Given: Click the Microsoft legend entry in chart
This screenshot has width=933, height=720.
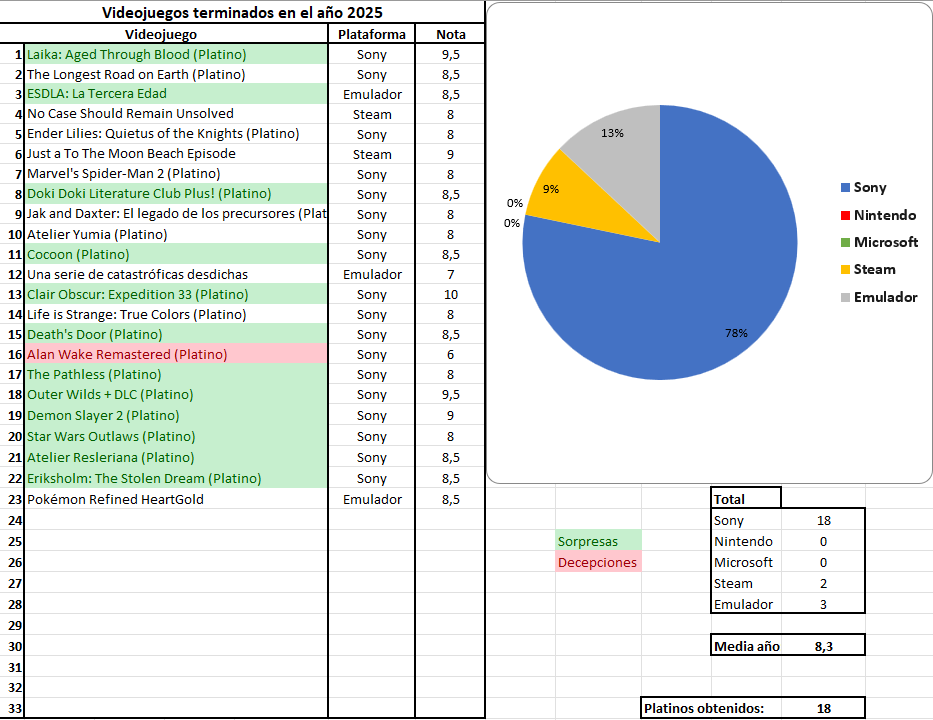Looking at the screenshot, I should click(879, 242).
